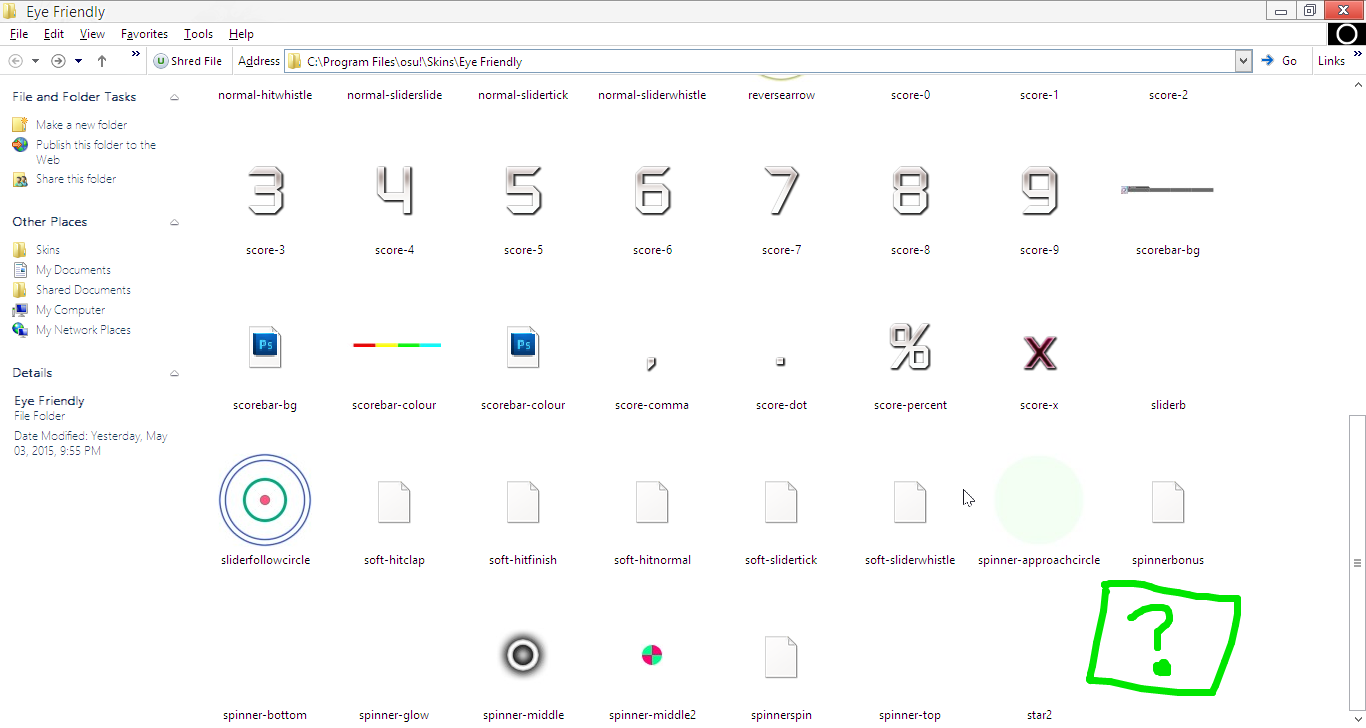
Task: Open My Network Places link
Action: click(83, 330)
